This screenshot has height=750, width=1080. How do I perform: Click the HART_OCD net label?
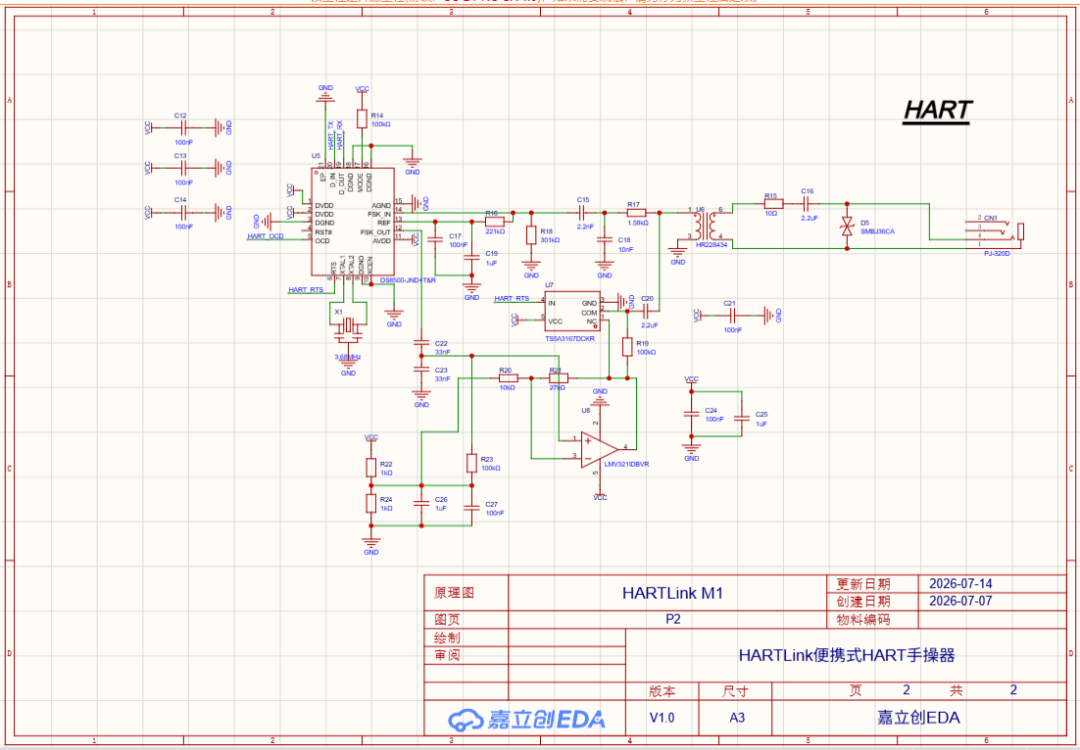[265, 237]
